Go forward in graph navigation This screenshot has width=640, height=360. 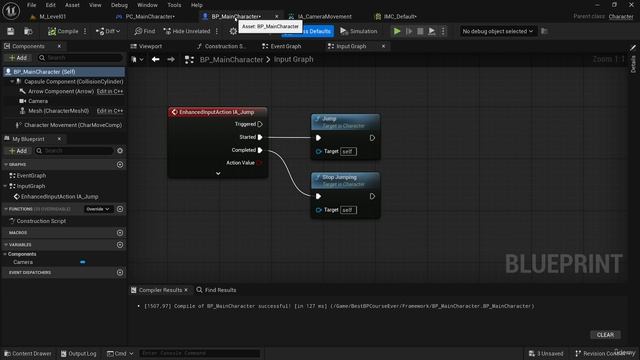point(171,60)
